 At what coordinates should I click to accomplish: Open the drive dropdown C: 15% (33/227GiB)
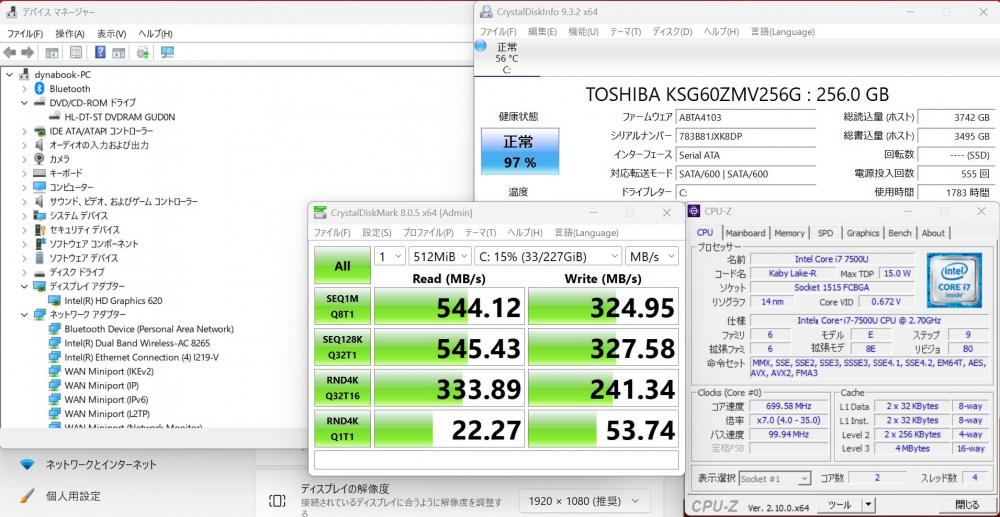tap(548, 256)
